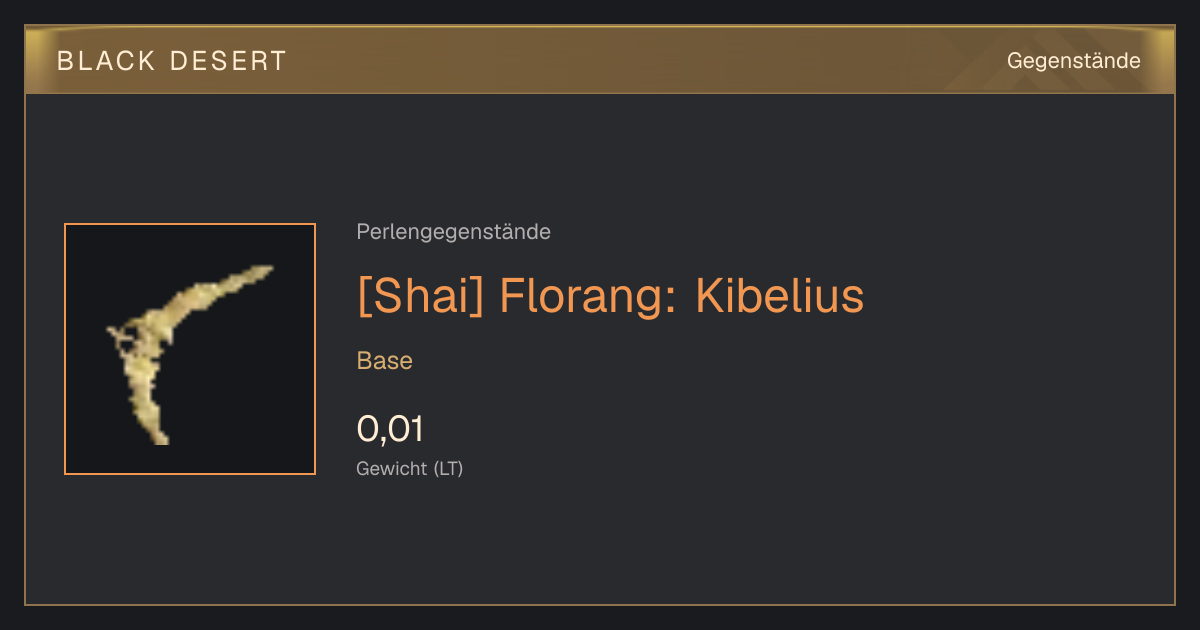
Task: Click the Gewicht (LT) label
Action: tap(410, 468)
